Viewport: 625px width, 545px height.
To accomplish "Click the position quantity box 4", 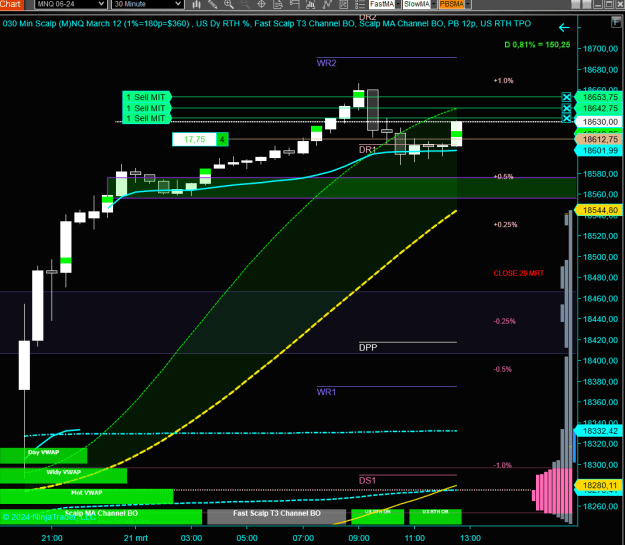I will (222, 139).
